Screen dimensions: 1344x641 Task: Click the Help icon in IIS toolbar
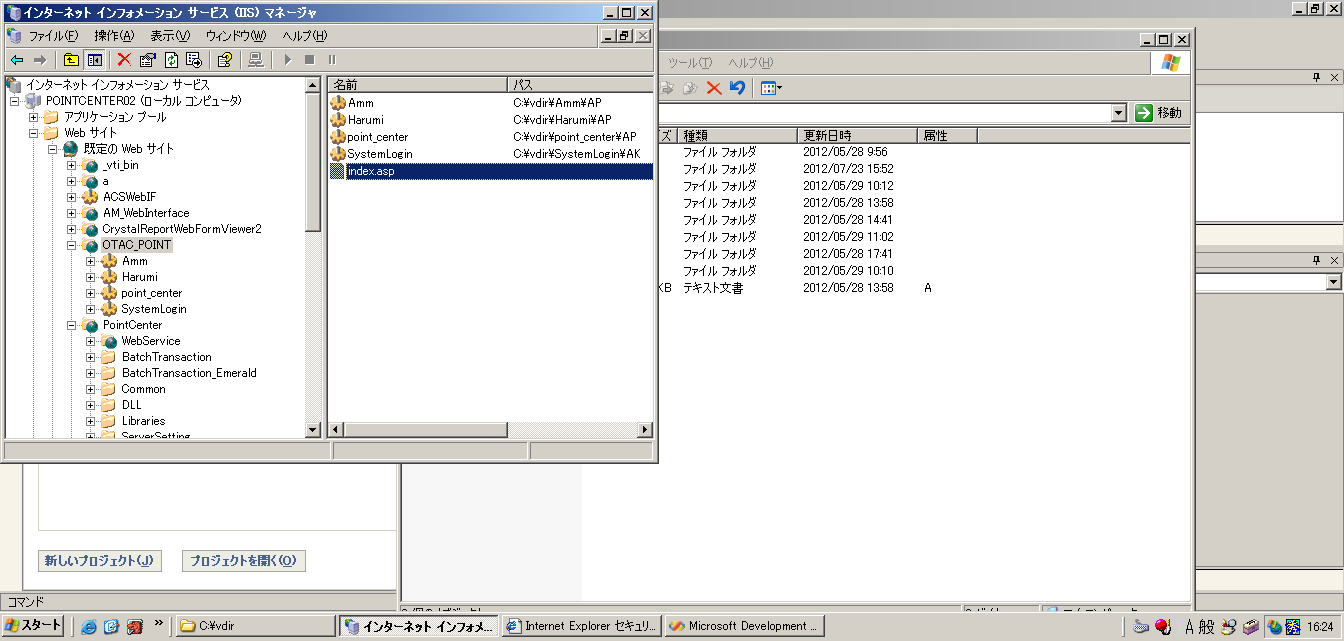tap(225, 60)
